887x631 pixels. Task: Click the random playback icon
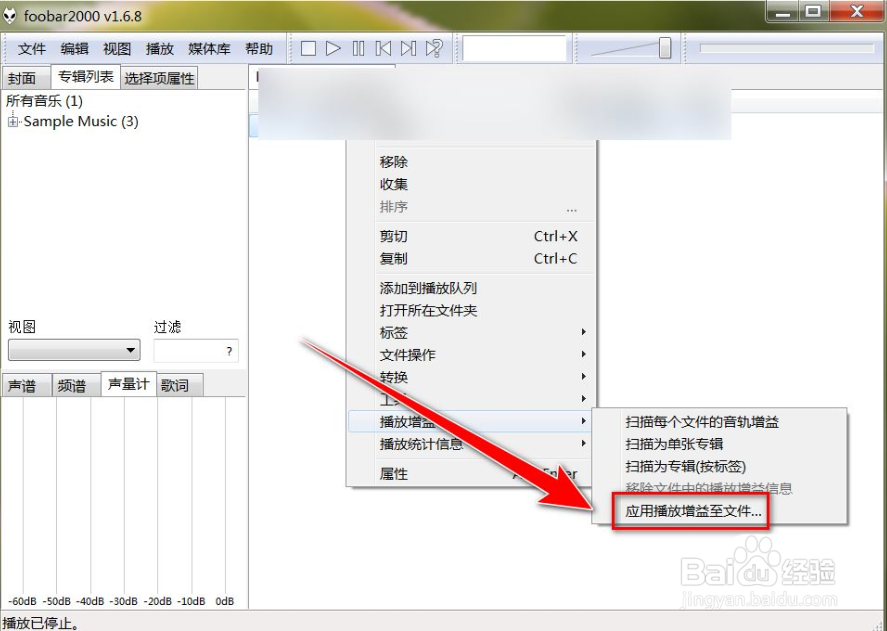coord(434,49)
